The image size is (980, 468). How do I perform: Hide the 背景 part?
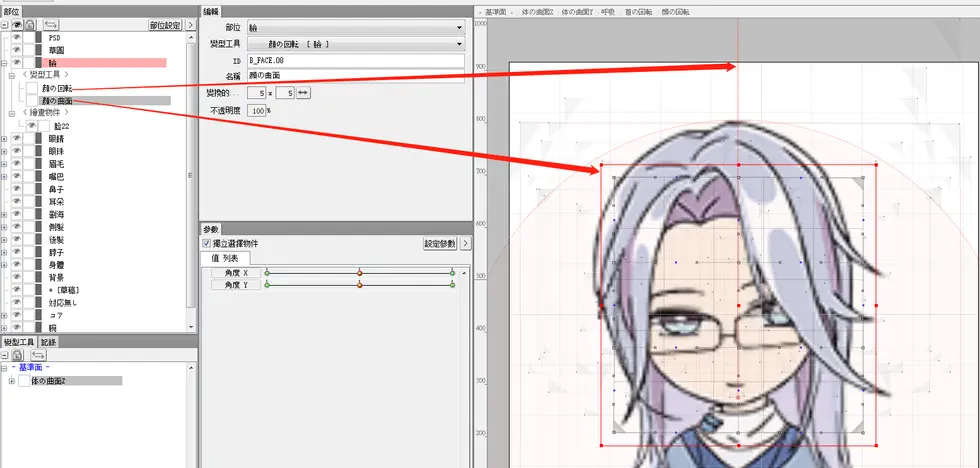[16, 277]
